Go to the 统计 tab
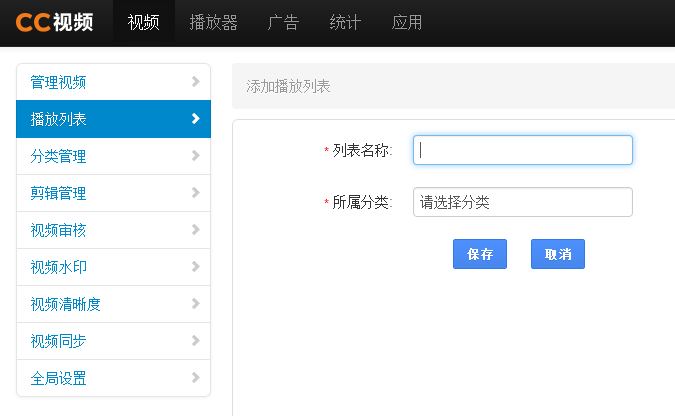Image resolution: width=675 pixels, height=416 pixels. tap(345, 23)
